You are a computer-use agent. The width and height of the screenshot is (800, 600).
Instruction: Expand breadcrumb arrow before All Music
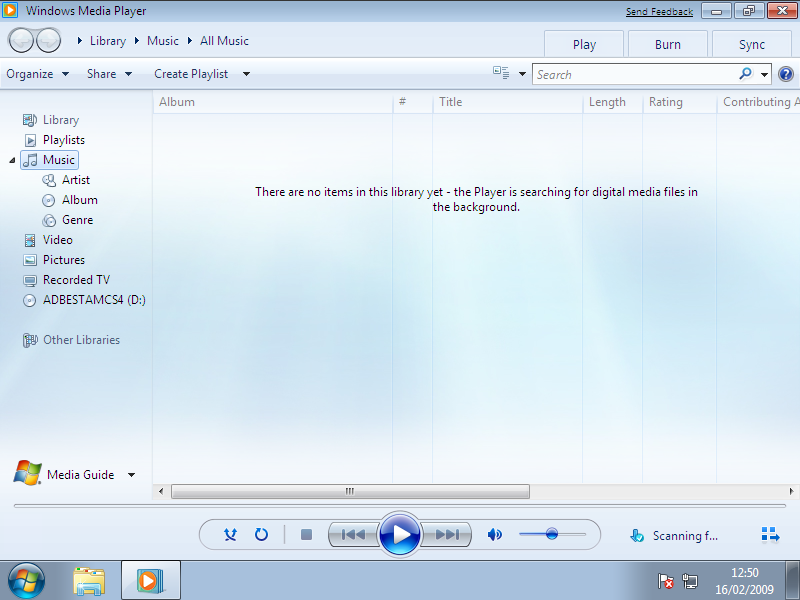pyautogui.click(x=190, y=41)
